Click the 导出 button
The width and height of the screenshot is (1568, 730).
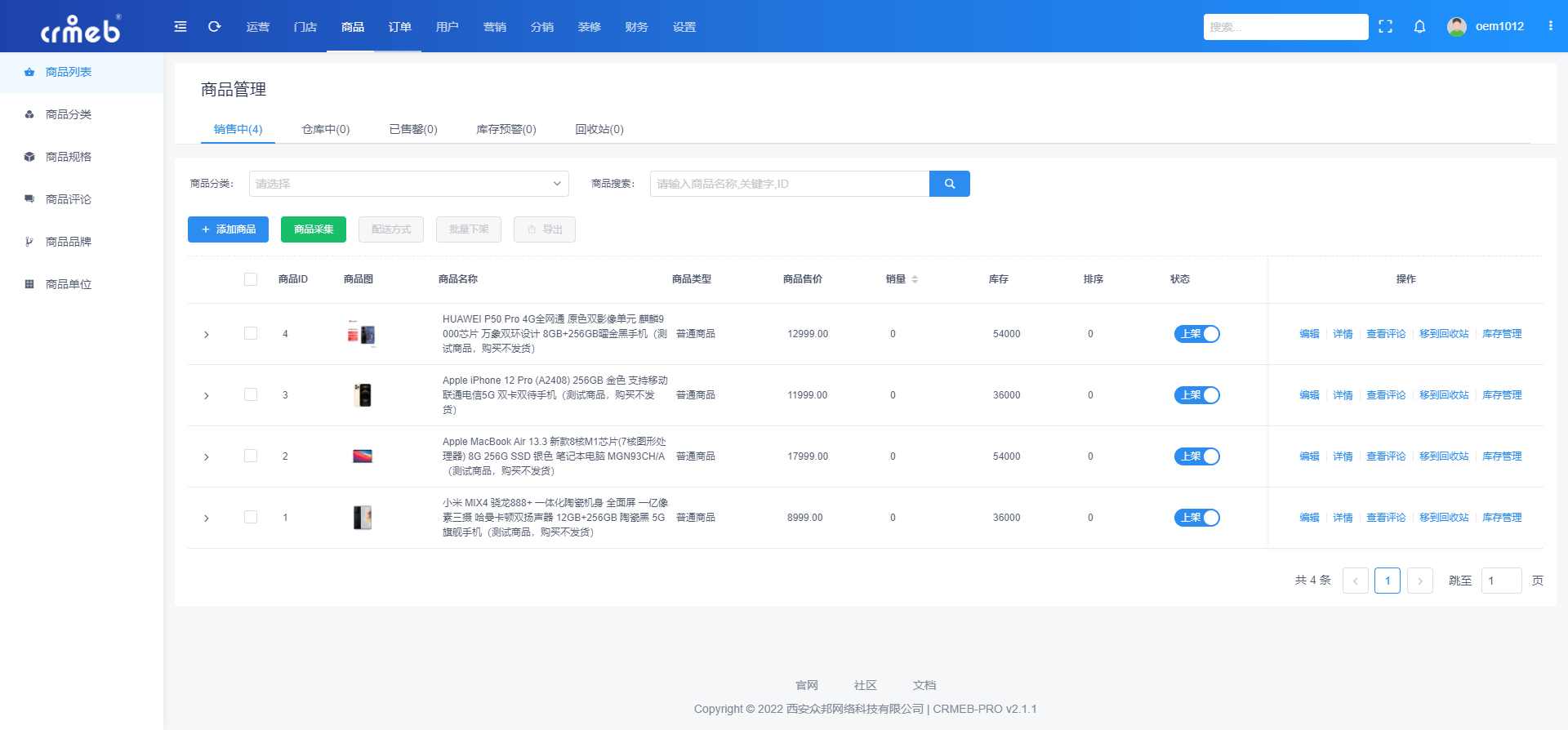(x=545, y=229)
